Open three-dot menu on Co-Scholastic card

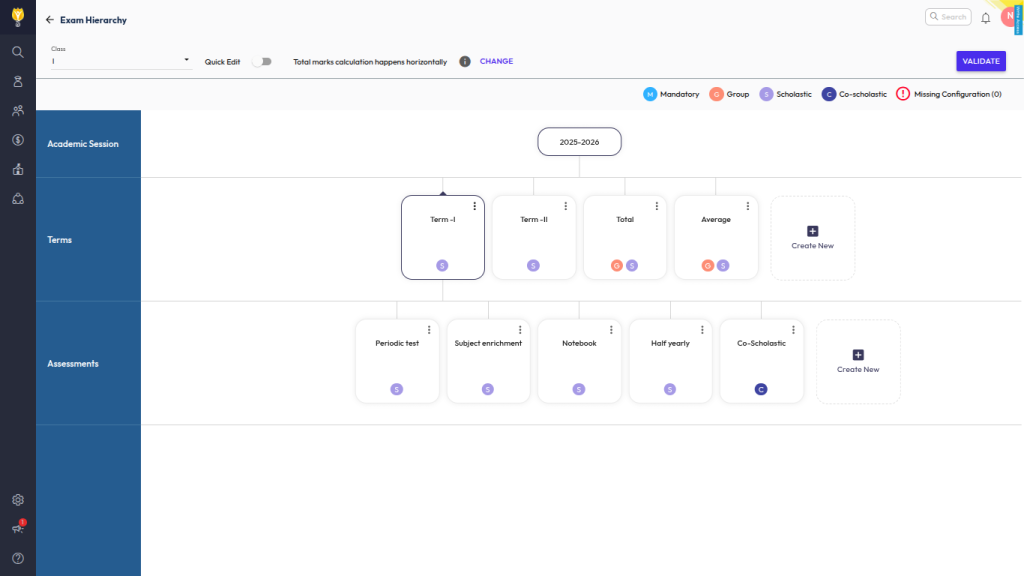793,330
